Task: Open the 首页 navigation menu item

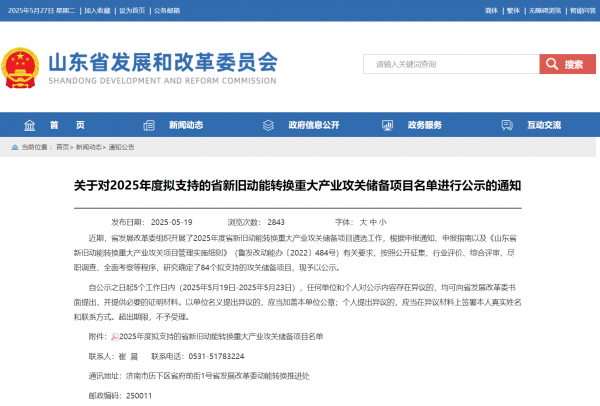Action: tap(67, 125)
